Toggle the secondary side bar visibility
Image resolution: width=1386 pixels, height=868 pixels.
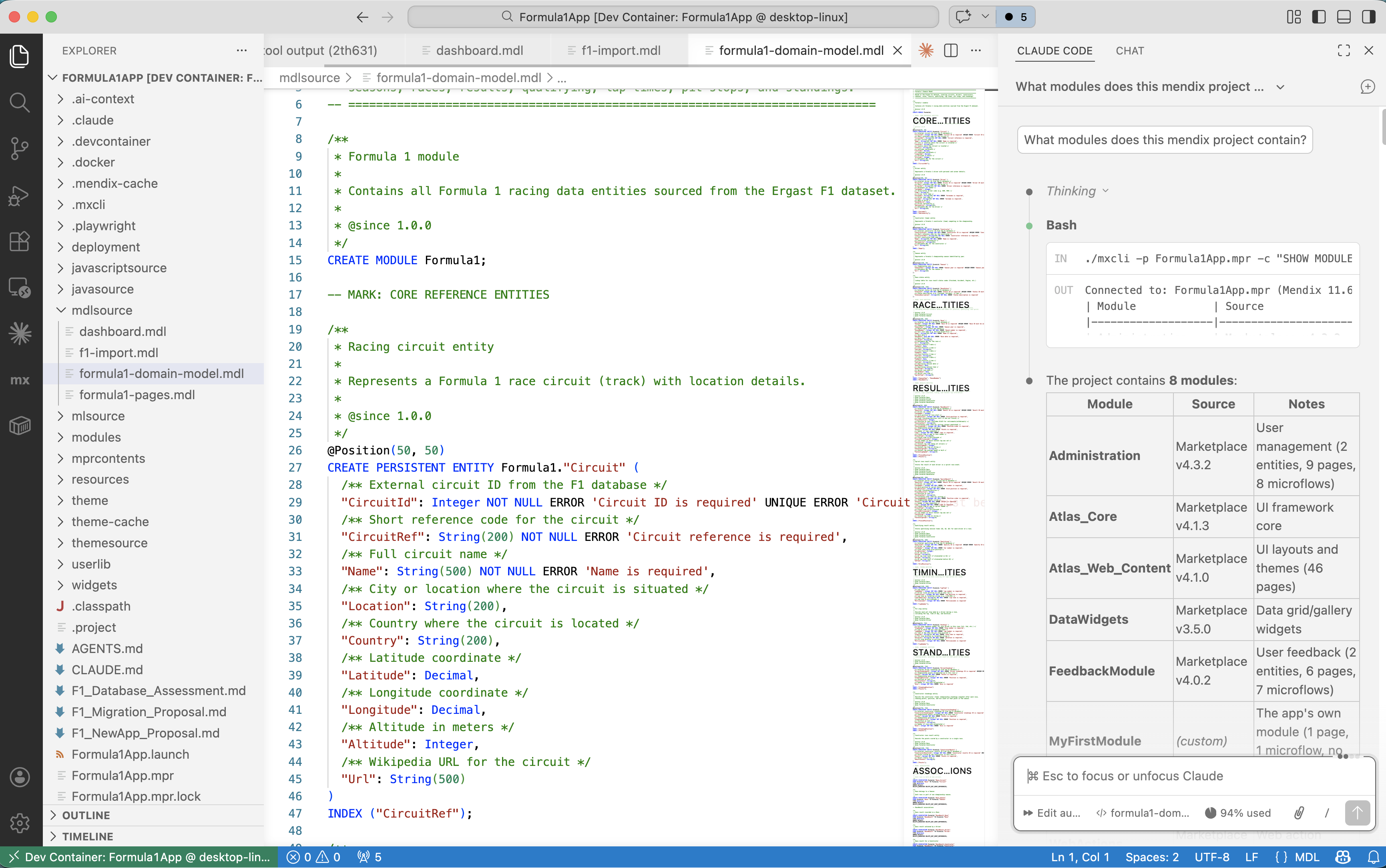tap(1369, 17)
